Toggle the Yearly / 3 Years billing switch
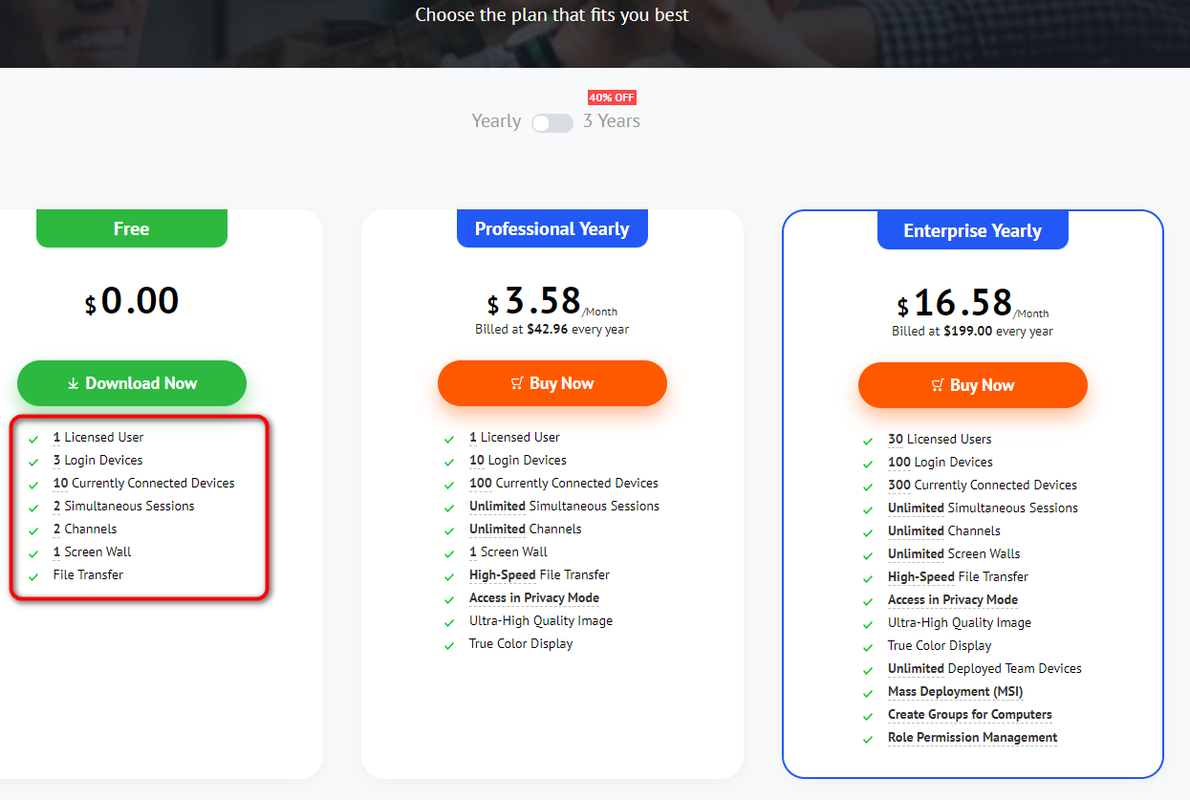 click(x=552, y=123)
